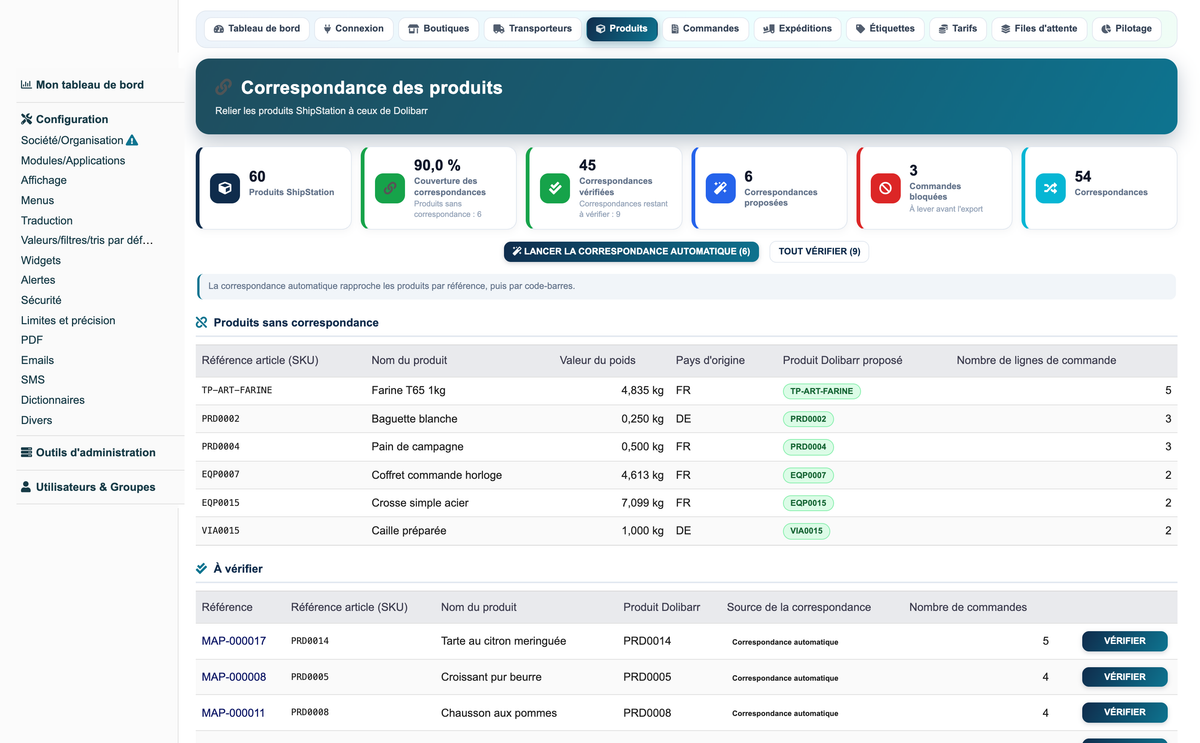
Task: Open the SMS settings
Action: coord(33,380)
